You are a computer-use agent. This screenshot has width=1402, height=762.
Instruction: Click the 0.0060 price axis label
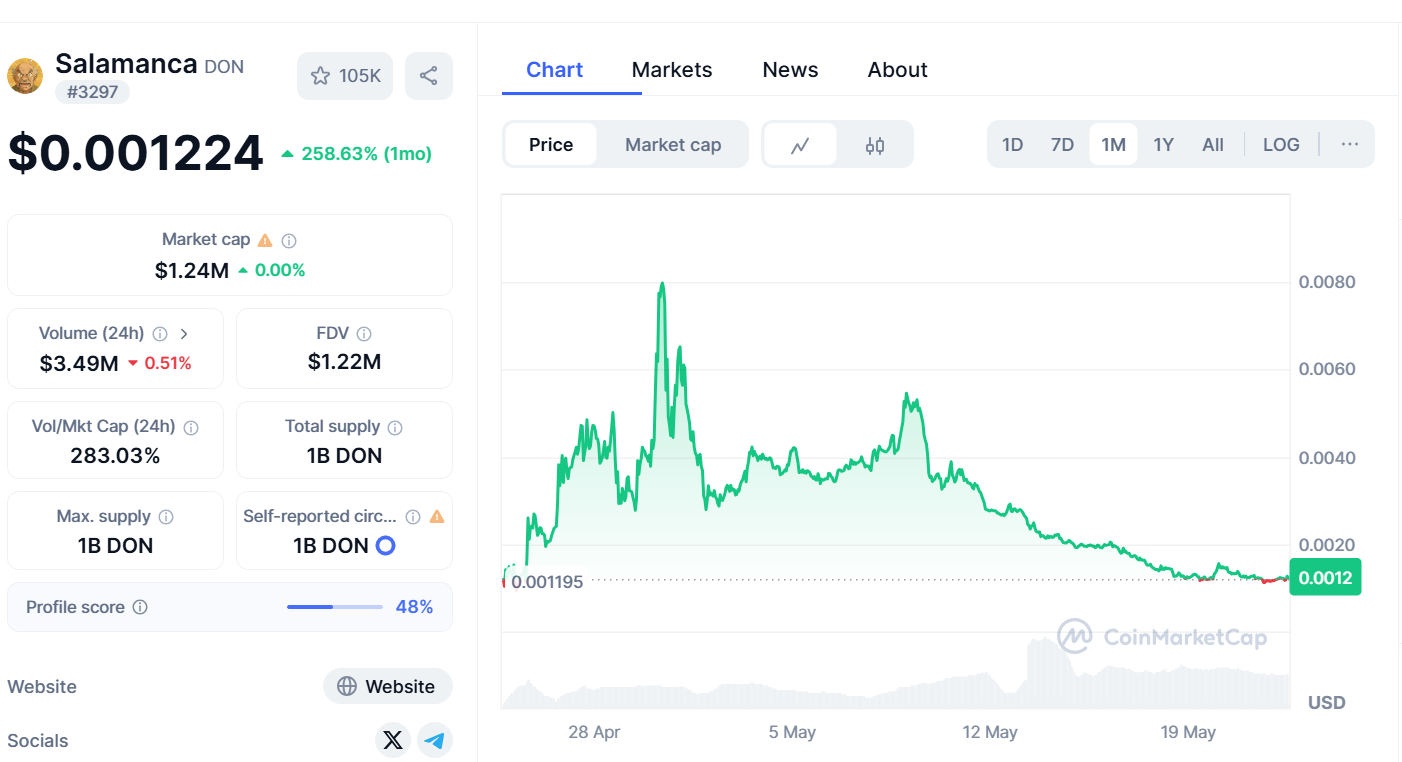tap(1327, 369)
